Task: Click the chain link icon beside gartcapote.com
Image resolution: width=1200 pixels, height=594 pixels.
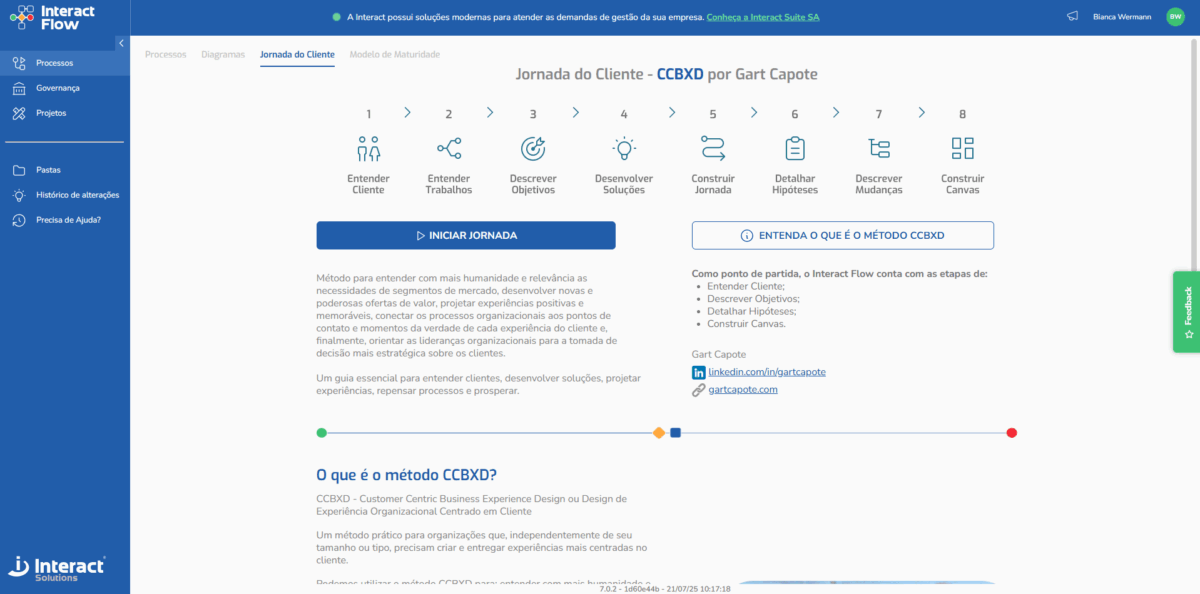Action: [699, 390]
